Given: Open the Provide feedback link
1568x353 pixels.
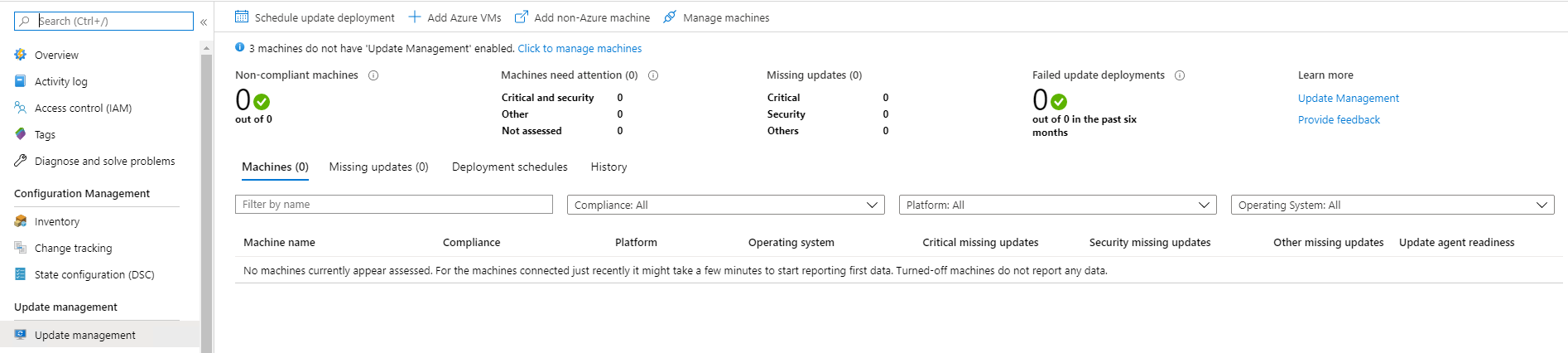Looking at the screenshot, I should click(1339, 119).
